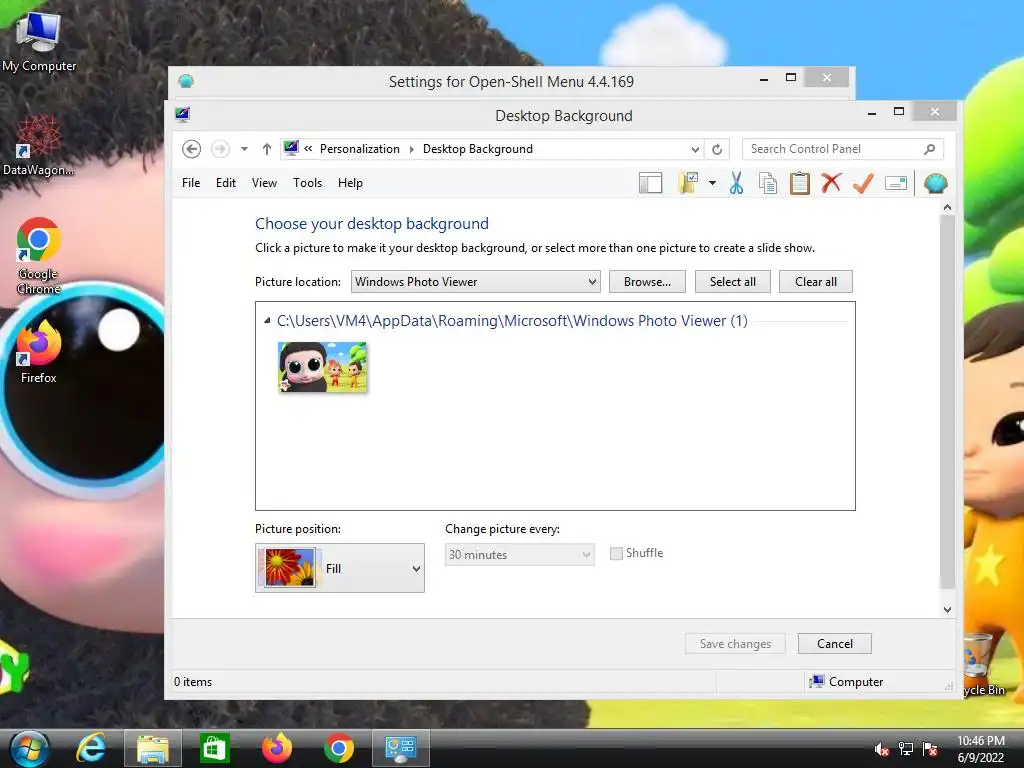Open dropdown arrow beside folder options icon
Screen dimensions: 1024x768
tap(712, 184)
